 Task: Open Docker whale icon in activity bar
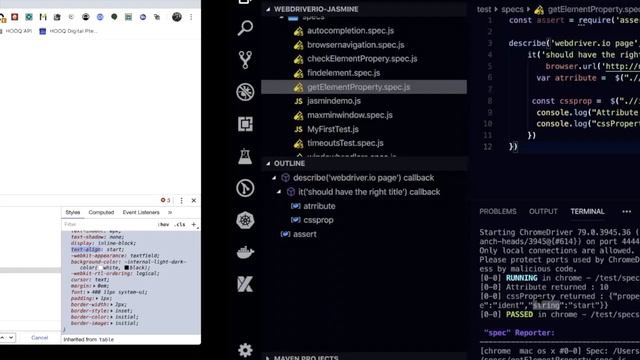tap(245, 252)
